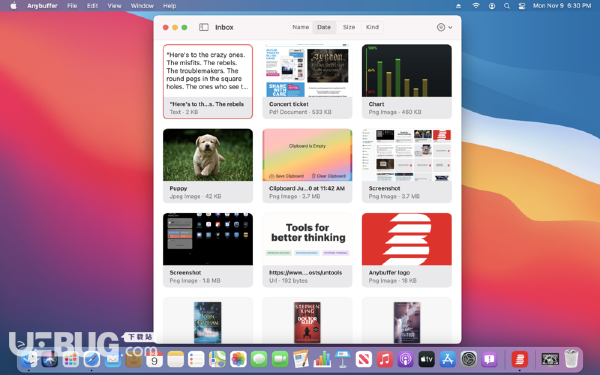
Task: Open Reminders from the Dock
Action: pos(196,359)
